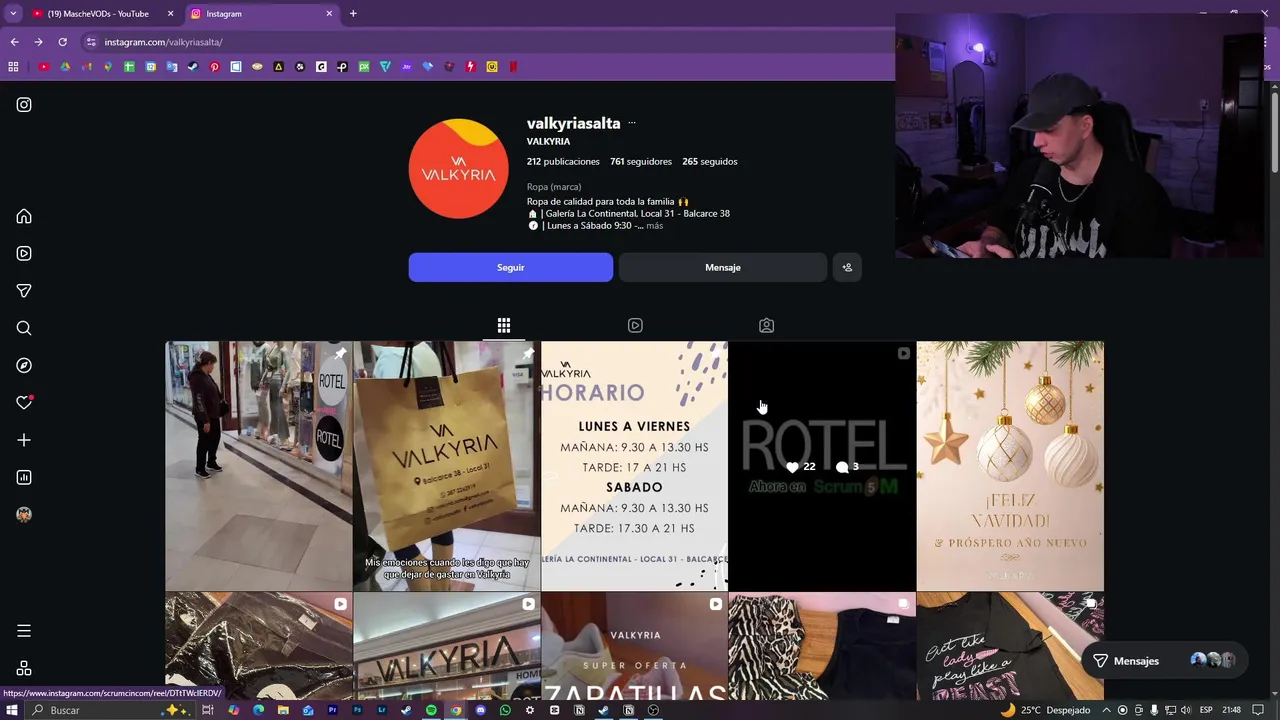Open the YouTube bookmark
Image resolution: width=1280 pixels, height=720 pixels.
(x=43, y=67)
